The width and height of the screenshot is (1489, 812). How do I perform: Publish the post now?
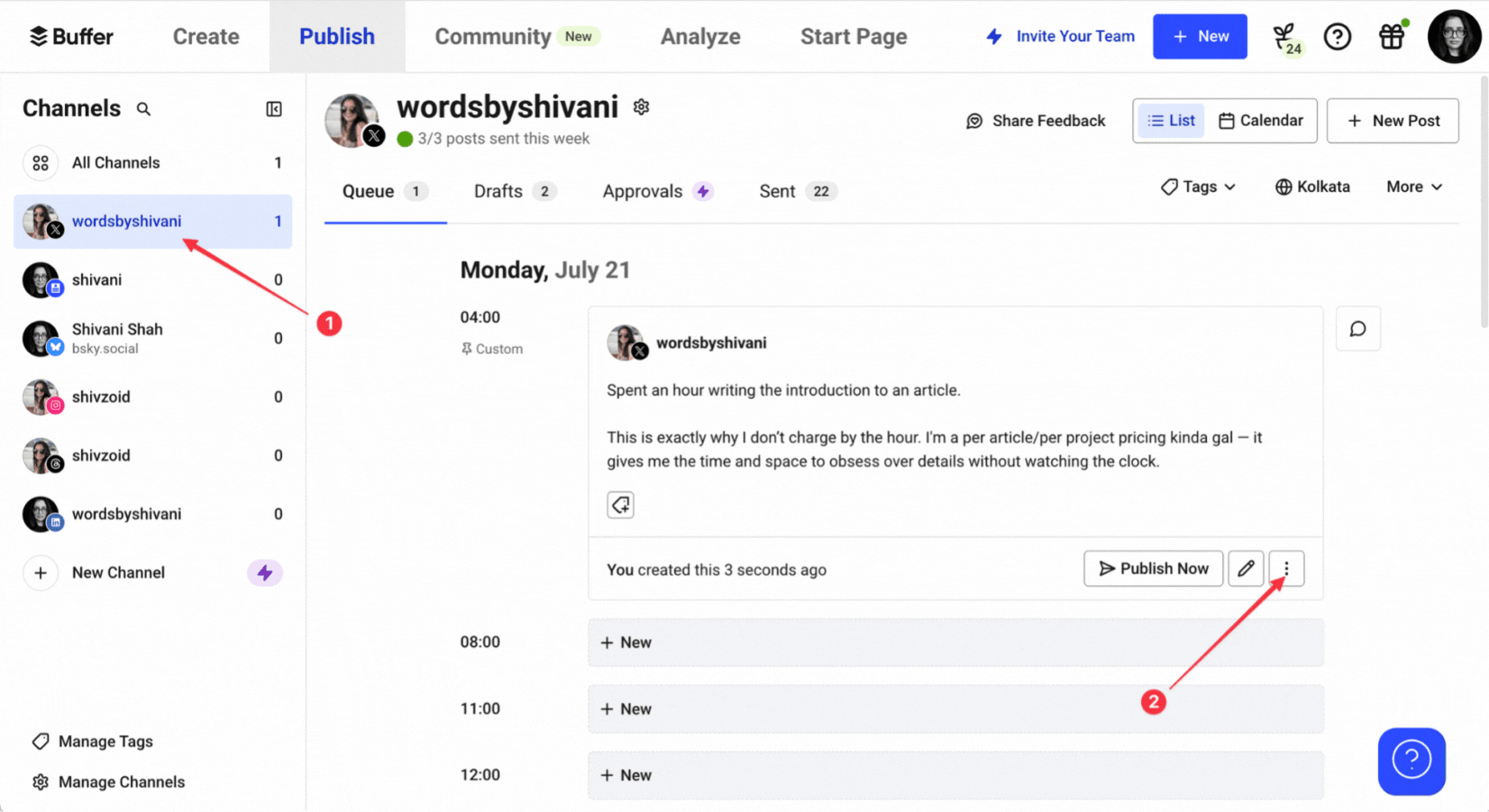1153,569
